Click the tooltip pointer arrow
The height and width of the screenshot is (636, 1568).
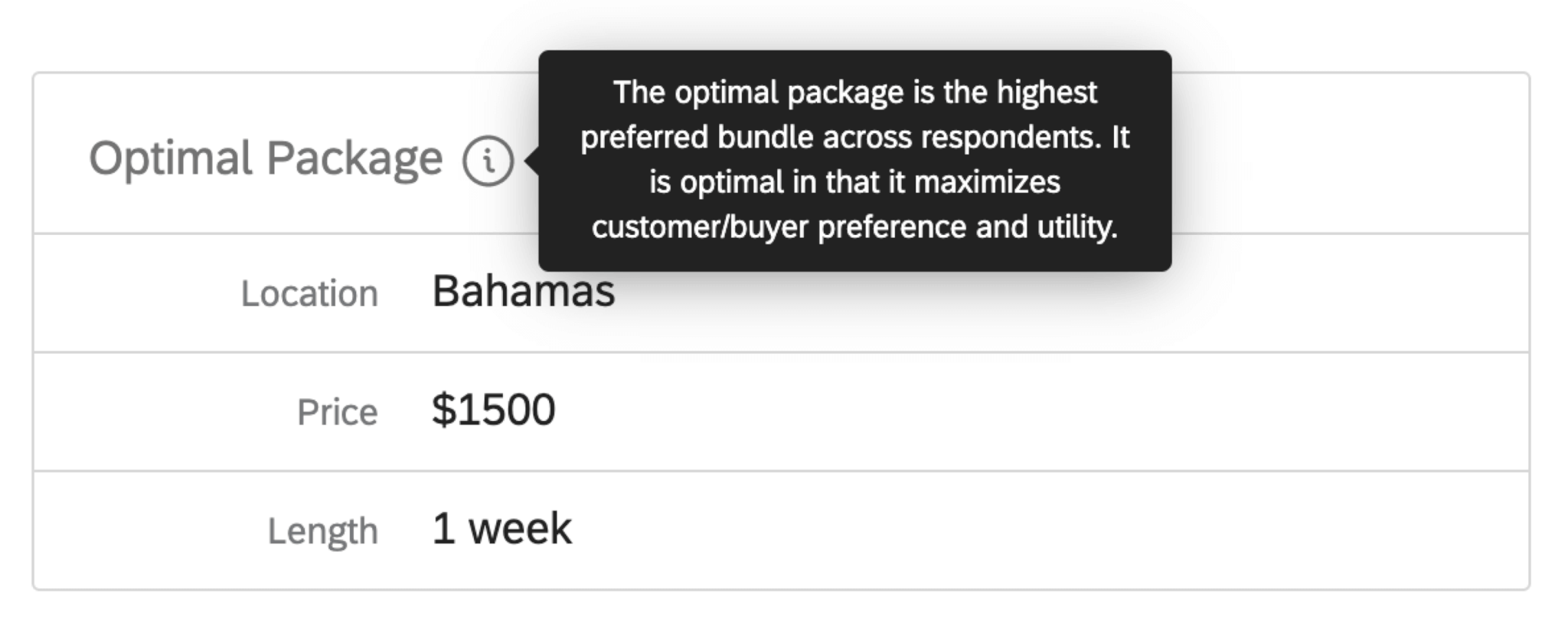coord(532,161)
